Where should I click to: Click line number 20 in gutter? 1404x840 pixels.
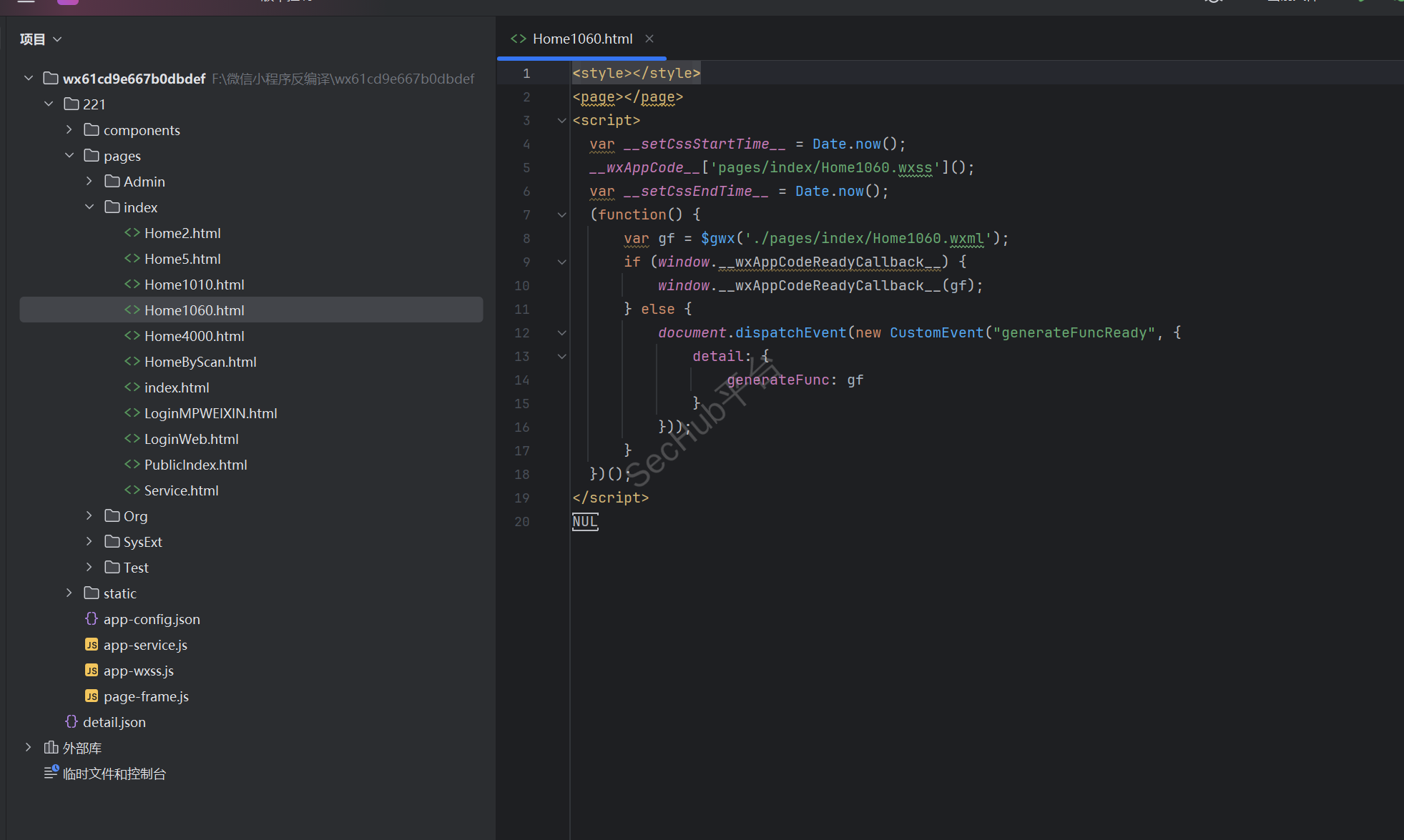pyautogui.click(x=522, y=521)
